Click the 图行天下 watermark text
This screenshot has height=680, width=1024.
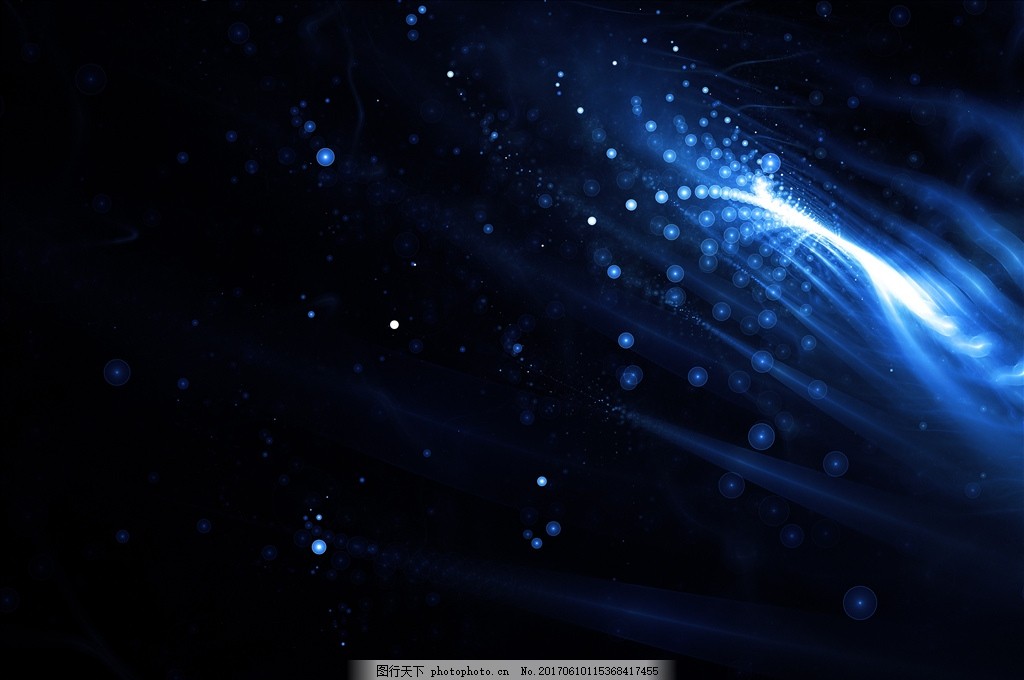(x=400, y=671)
